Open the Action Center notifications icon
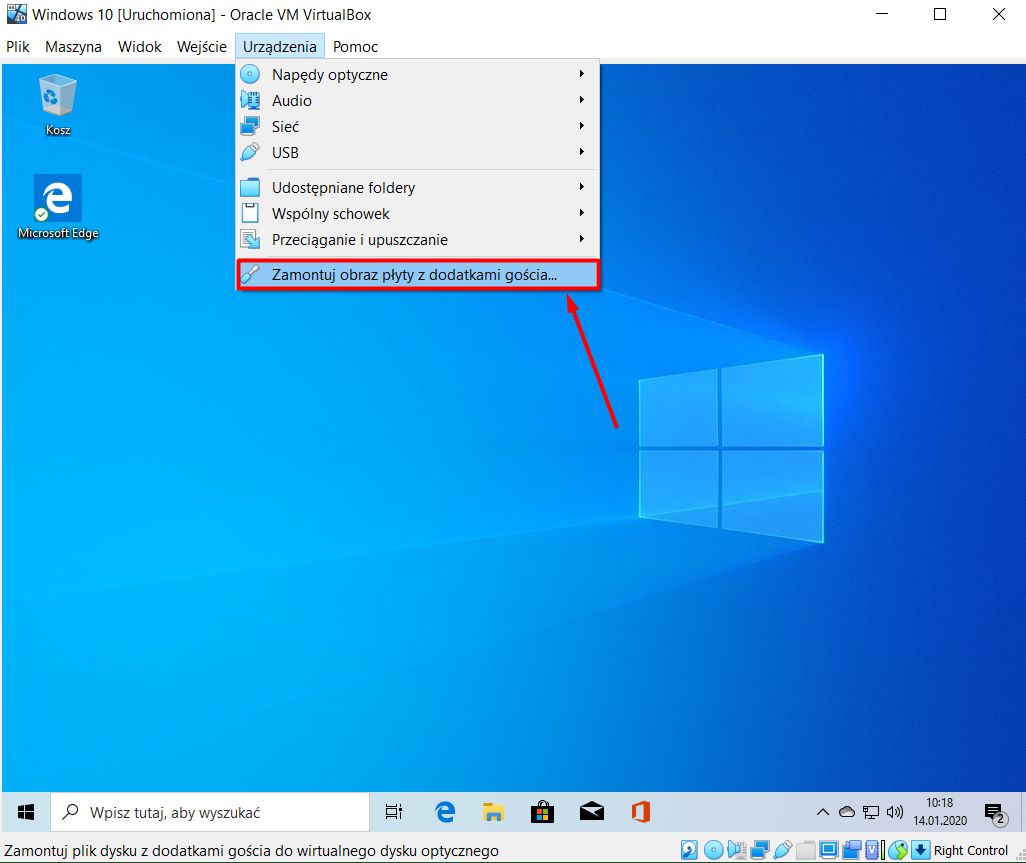Image resolution: width=1026 pixels, height=863 pixels. 995,813
